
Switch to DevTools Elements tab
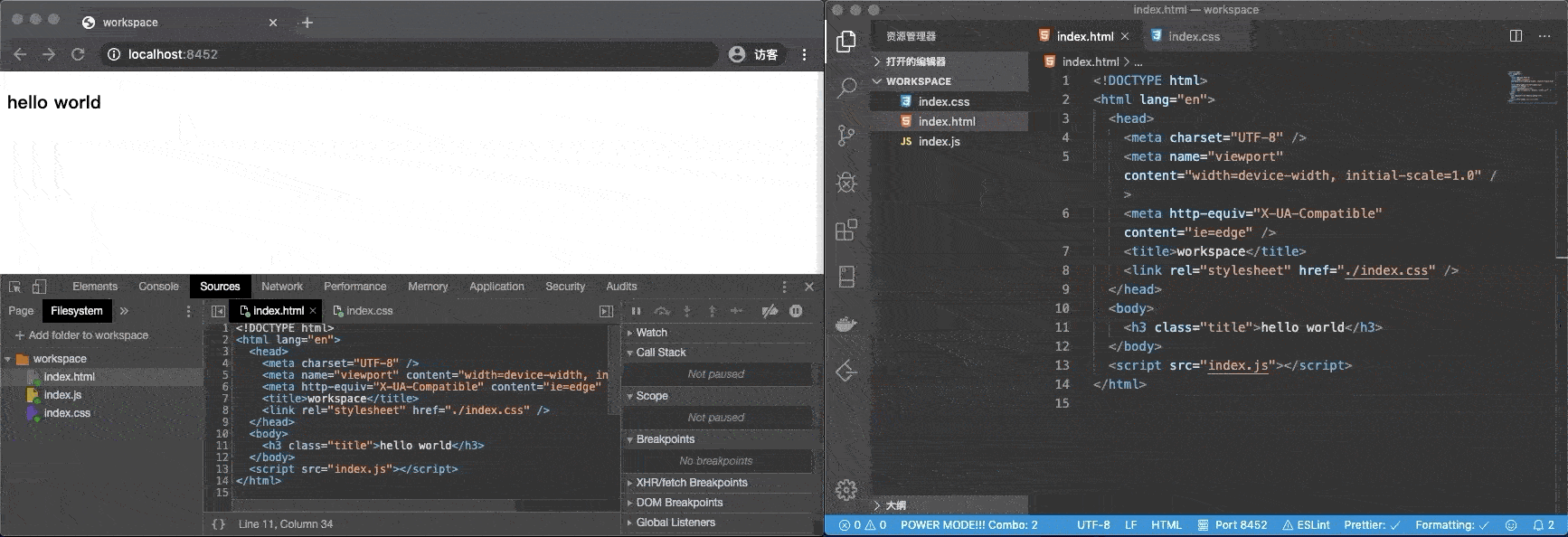click(95, 287)
